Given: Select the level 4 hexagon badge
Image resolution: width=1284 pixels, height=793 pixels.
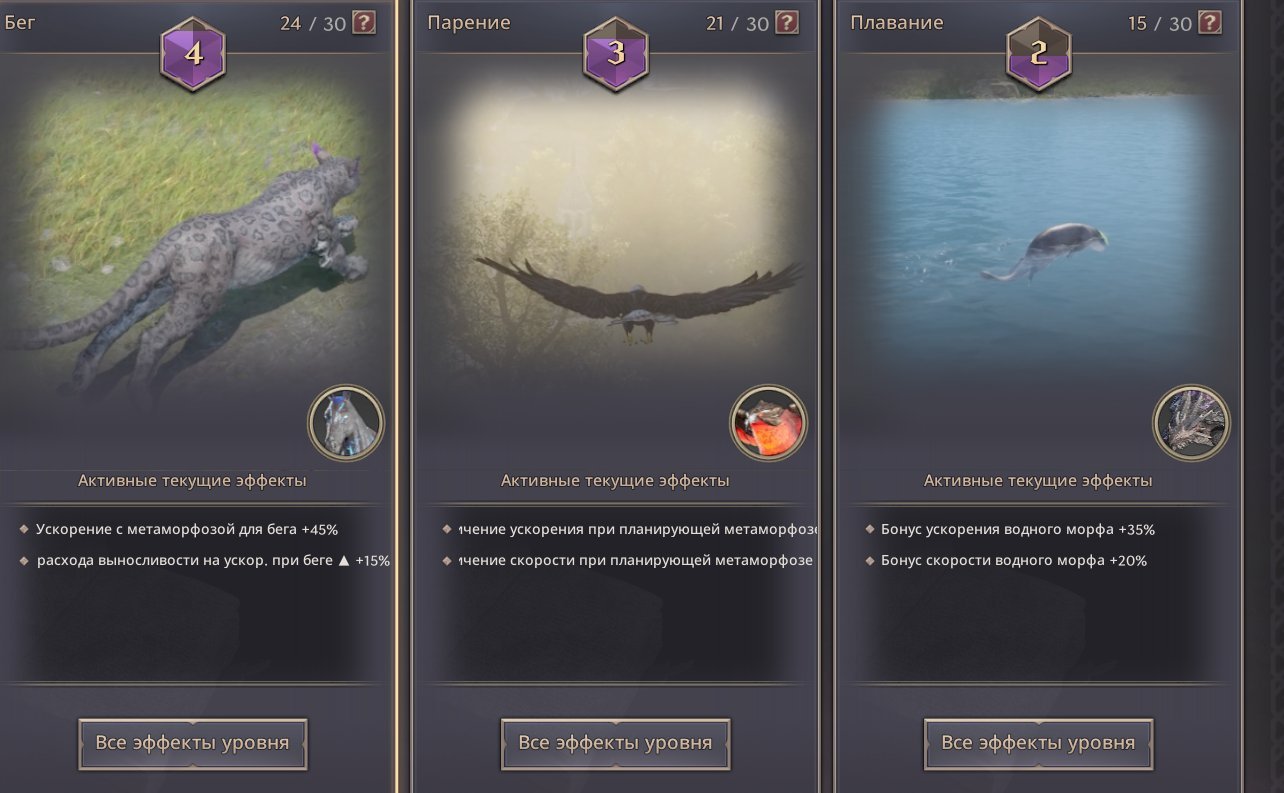Looking at the screenshot, I should [x=193, y=54].
